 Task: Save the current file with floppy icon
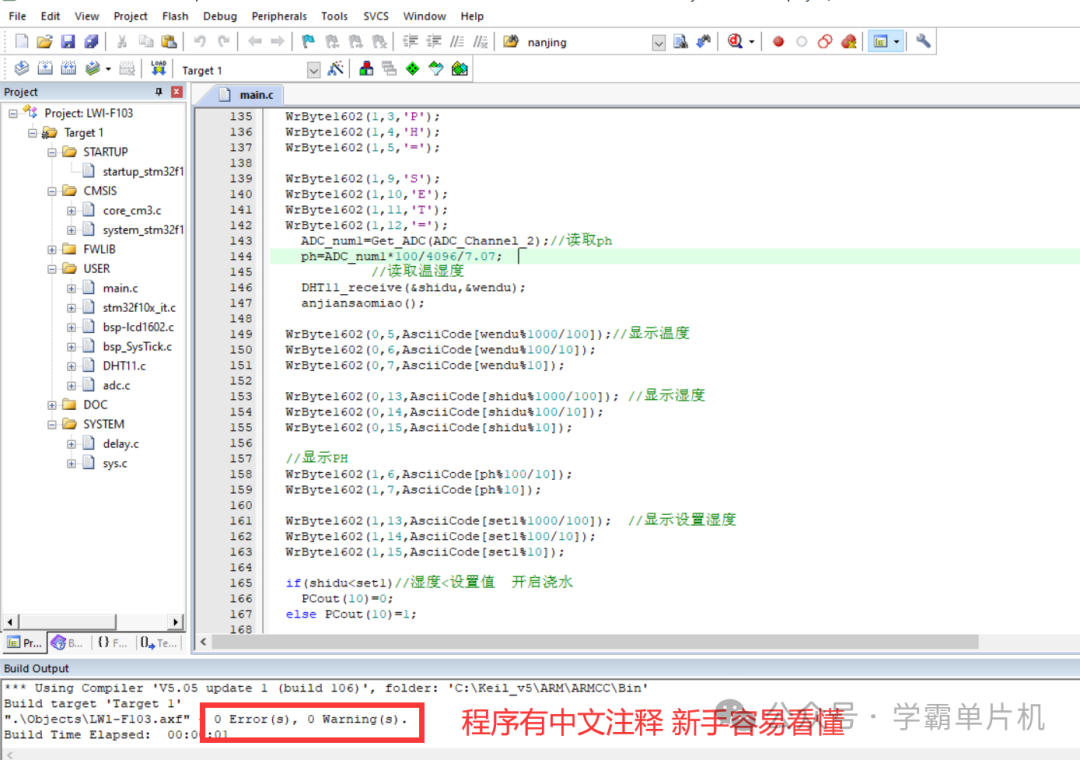click(68, 41)
